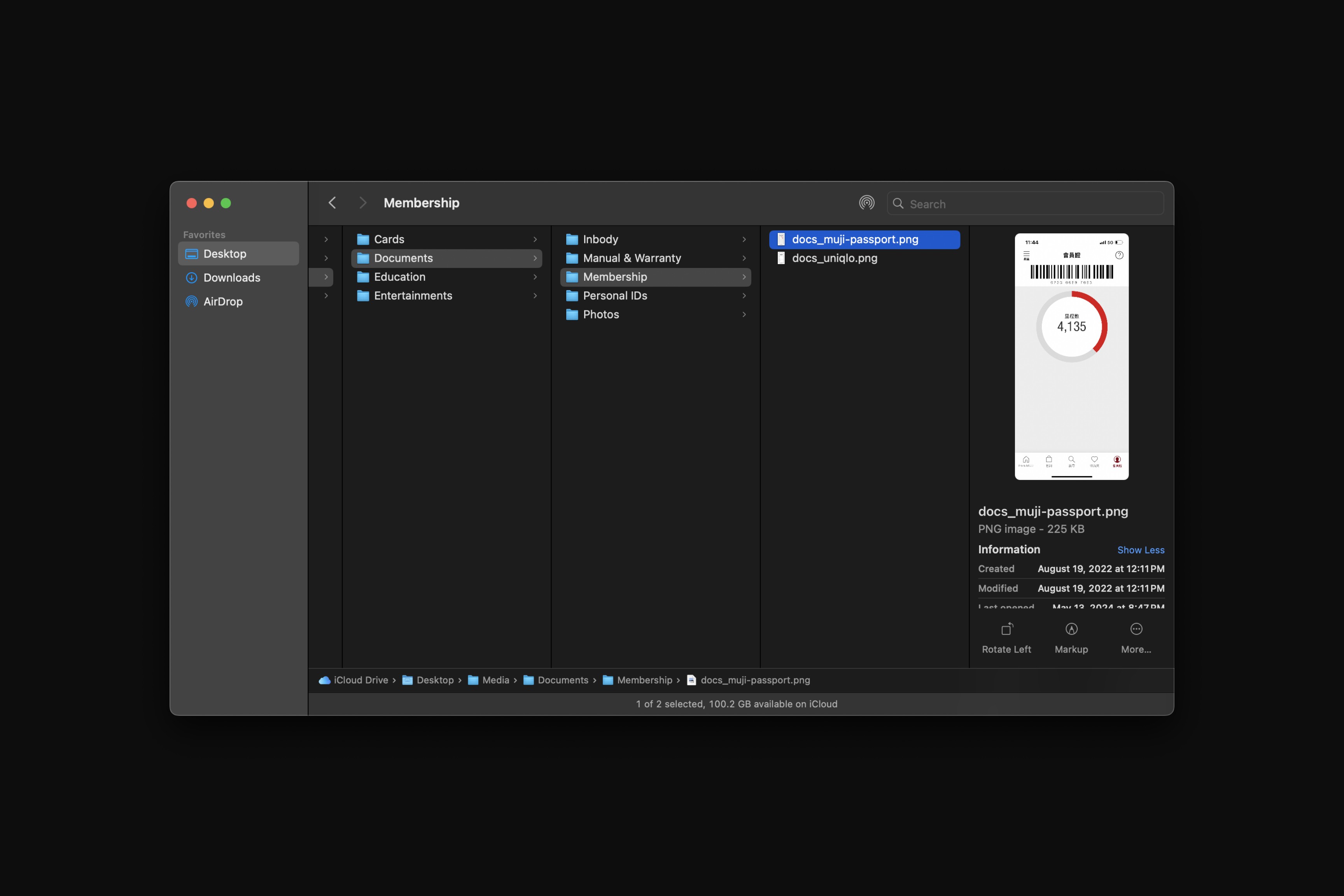Expand the Cards folder chevron
The width and height of the screenshot is (1344, 896).
pos(535,240)
